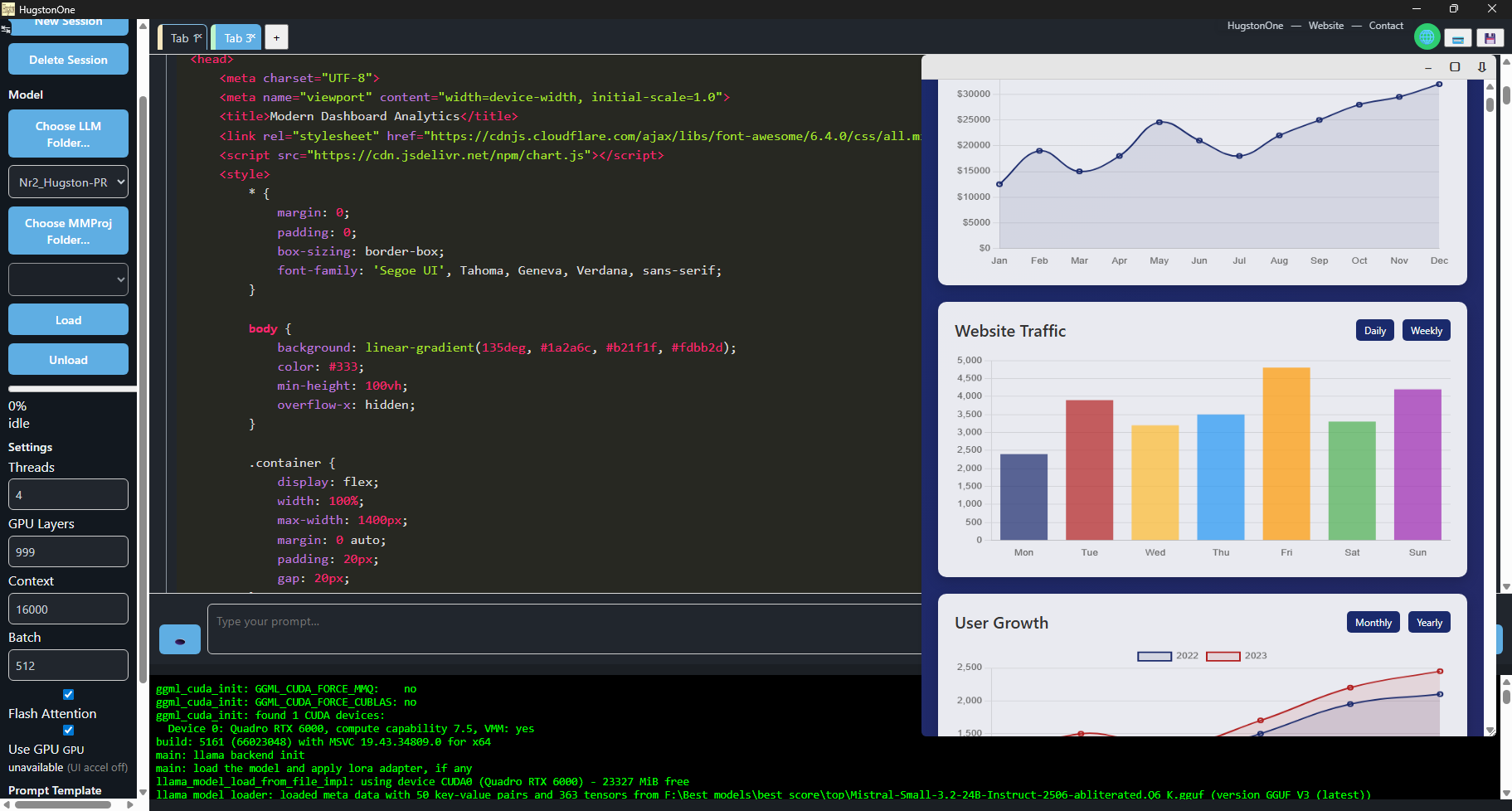This screenshot has width=1512, height=811.
Task: Click the Mon dark blue traffic bar
Action: click(1023, 497)
